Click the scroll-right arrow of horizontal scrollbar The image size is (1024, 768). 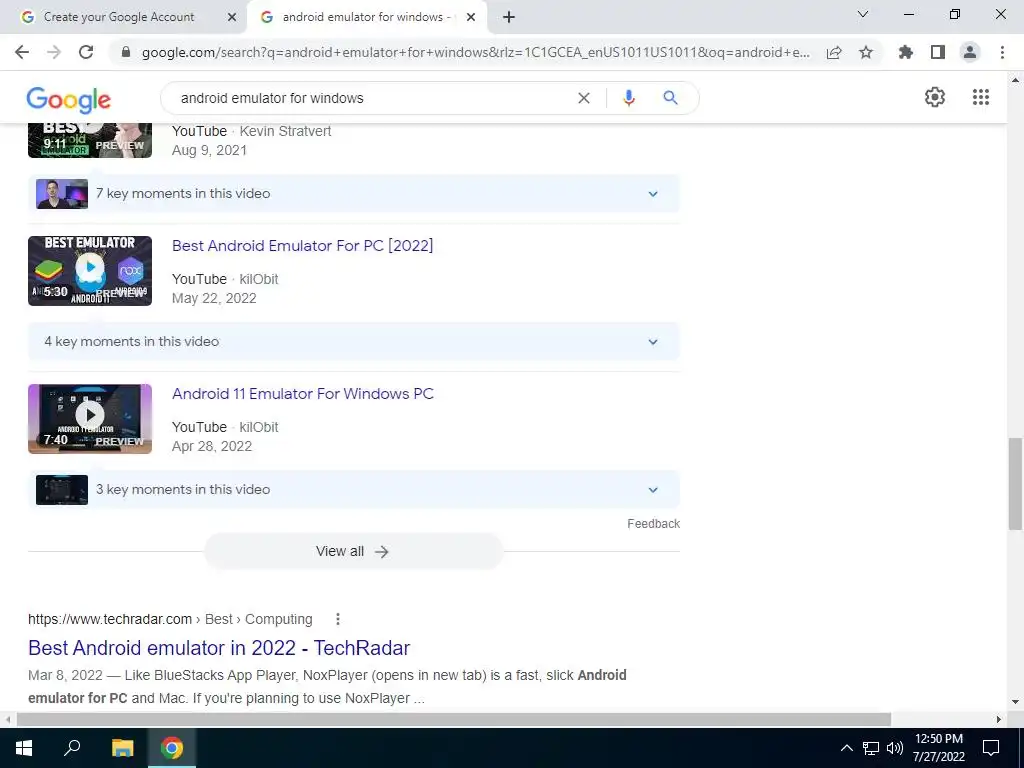(x=999, y=719)
